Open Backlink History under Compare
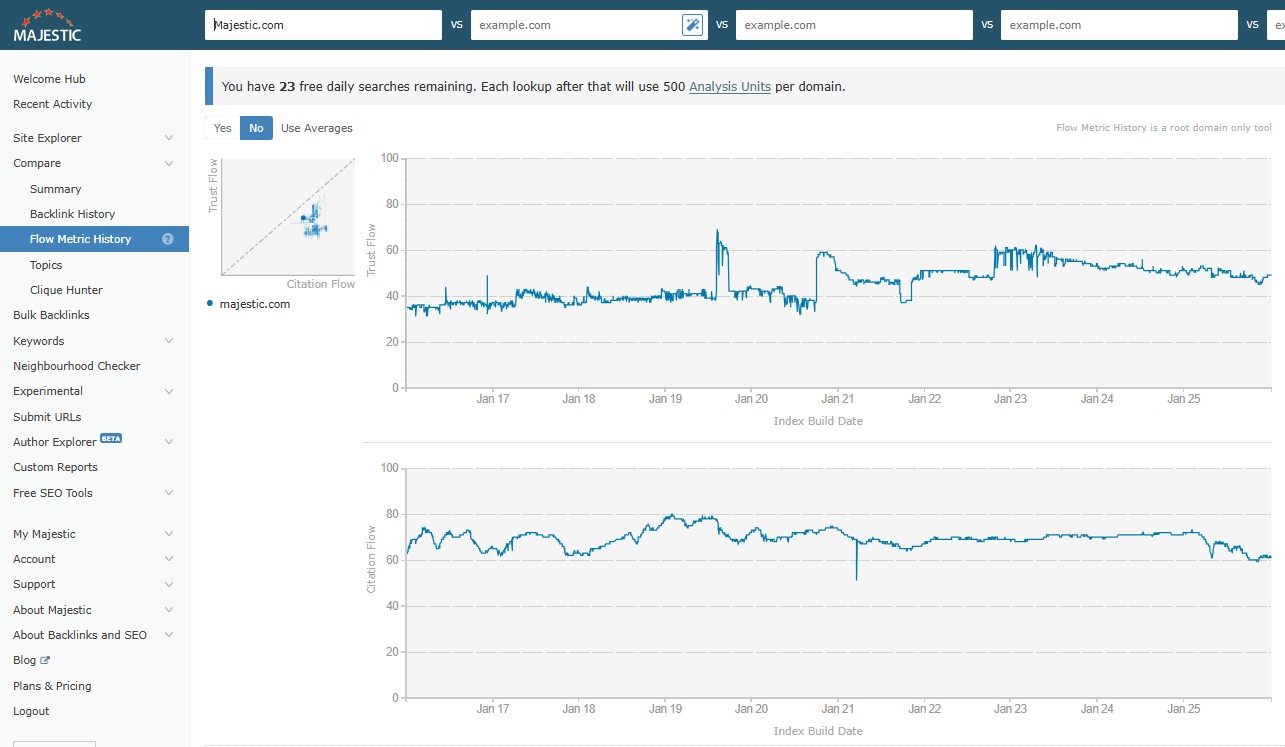The width and height of the screenshot is (1285, 747). pyautogui.click(x=72, y=214)
